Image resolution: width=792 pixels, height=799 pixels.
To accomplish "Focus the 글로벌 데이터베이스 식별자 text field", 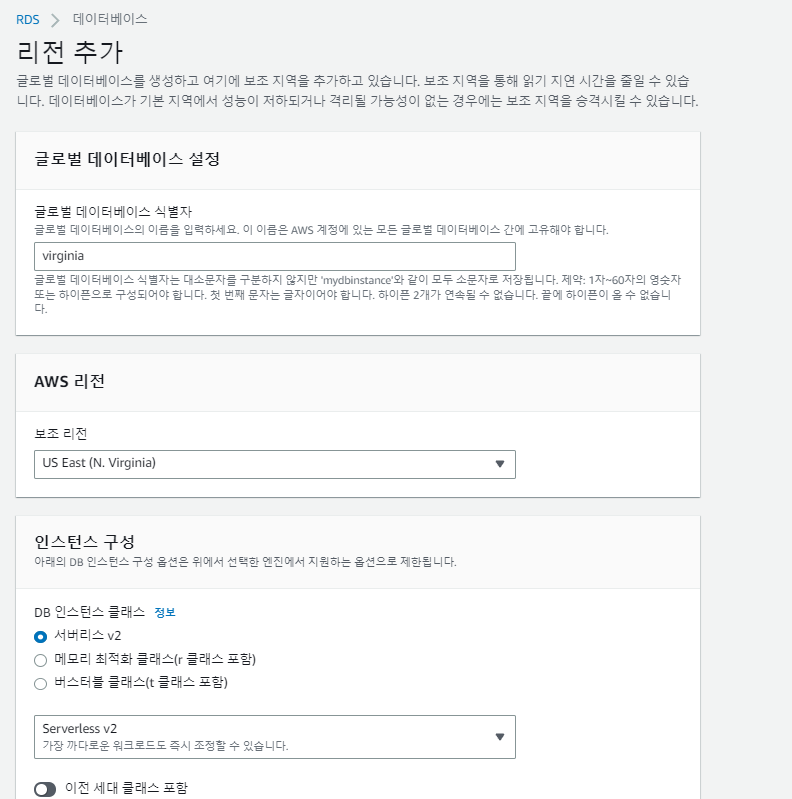I will tap(274, 255).
